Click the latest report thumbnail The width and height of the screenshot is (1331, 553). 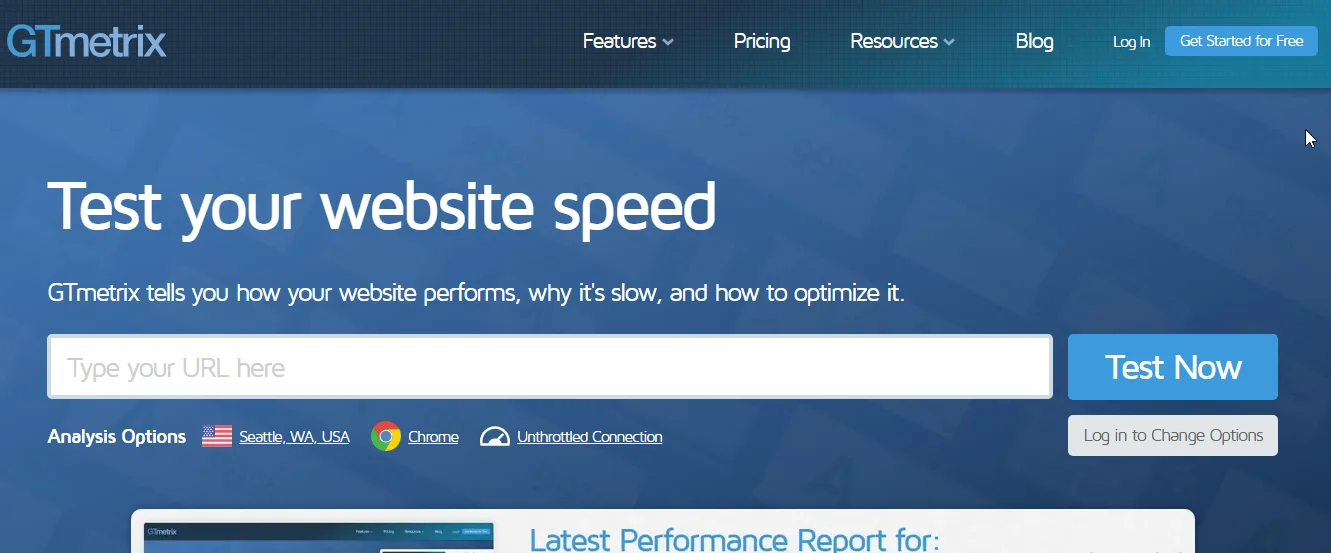pos(319,537)
